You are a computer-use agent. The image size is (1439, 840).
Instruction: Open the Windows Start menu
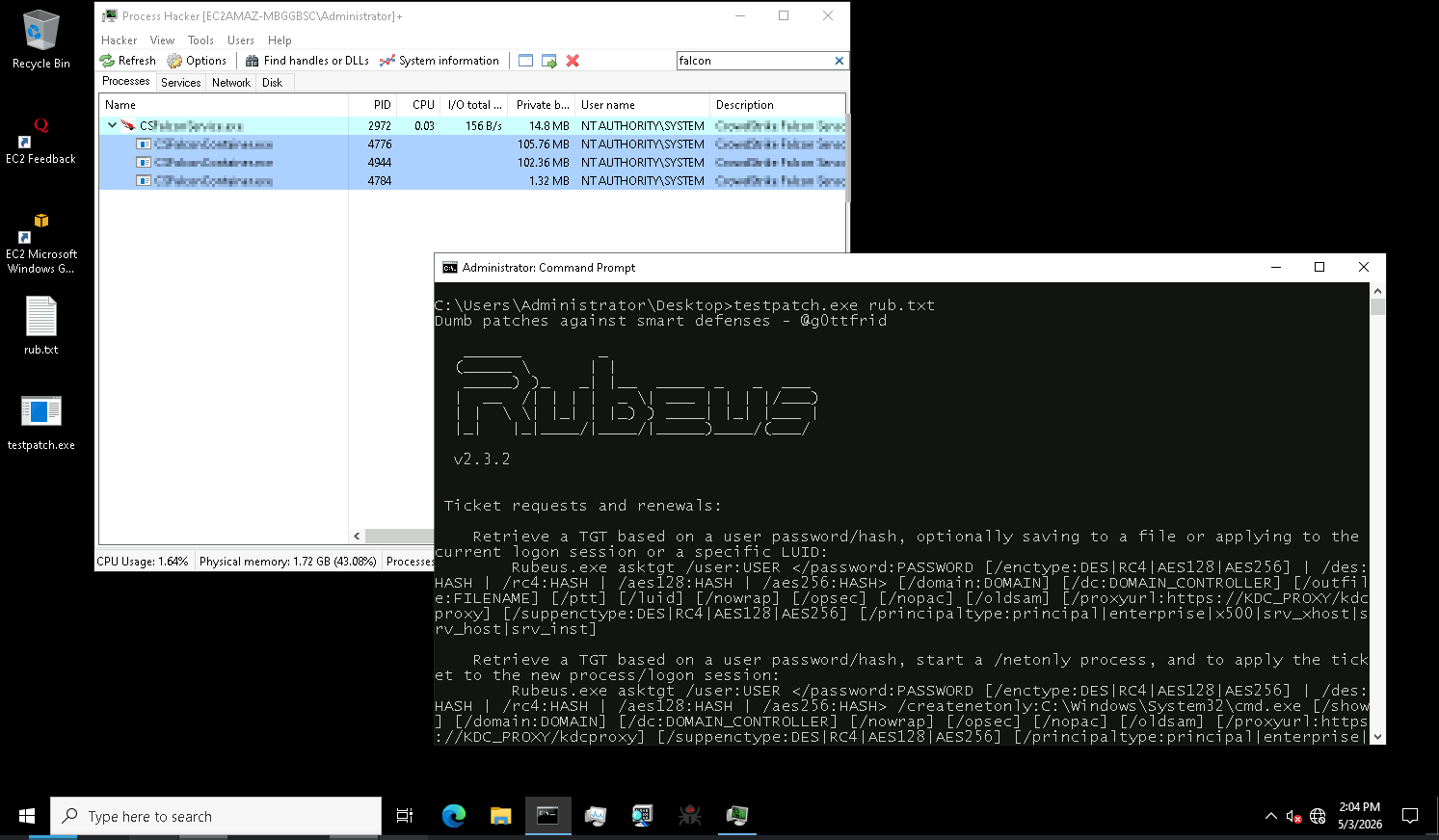pyautogui.click(x=27, y=816)
